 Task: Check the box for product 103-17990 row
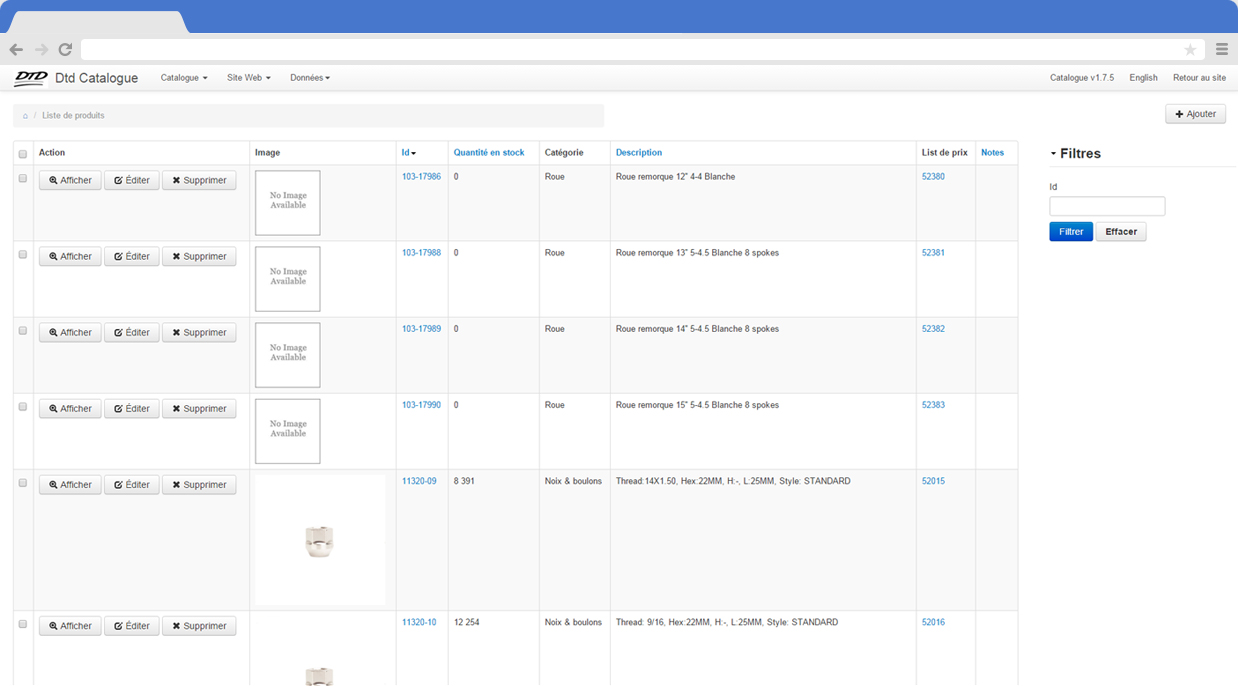(x=23, y=407)
